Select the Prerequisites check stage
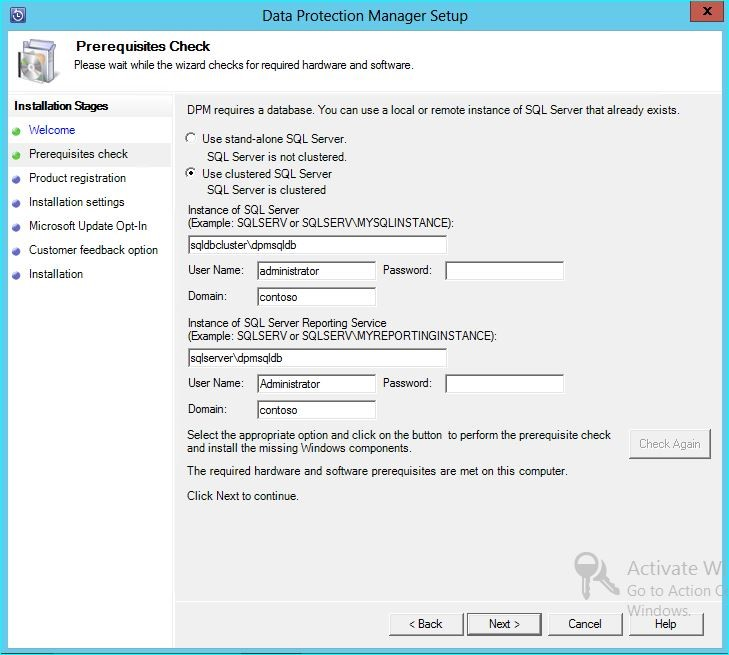The height and width of the screenshot is (655, 729). [x=78, y=154]
